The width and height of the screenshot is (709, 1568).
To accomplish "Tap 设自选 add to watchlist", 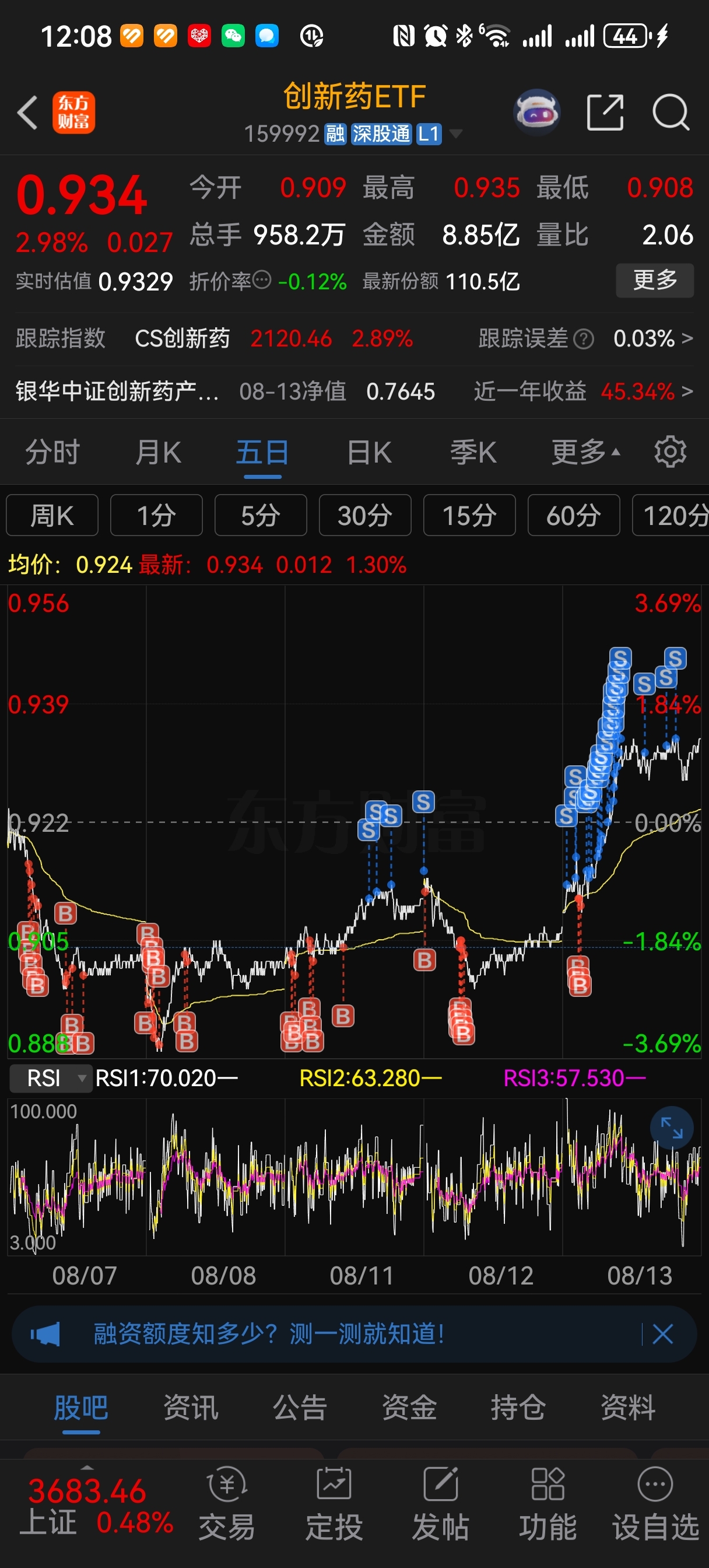I will click(655, 1504).
